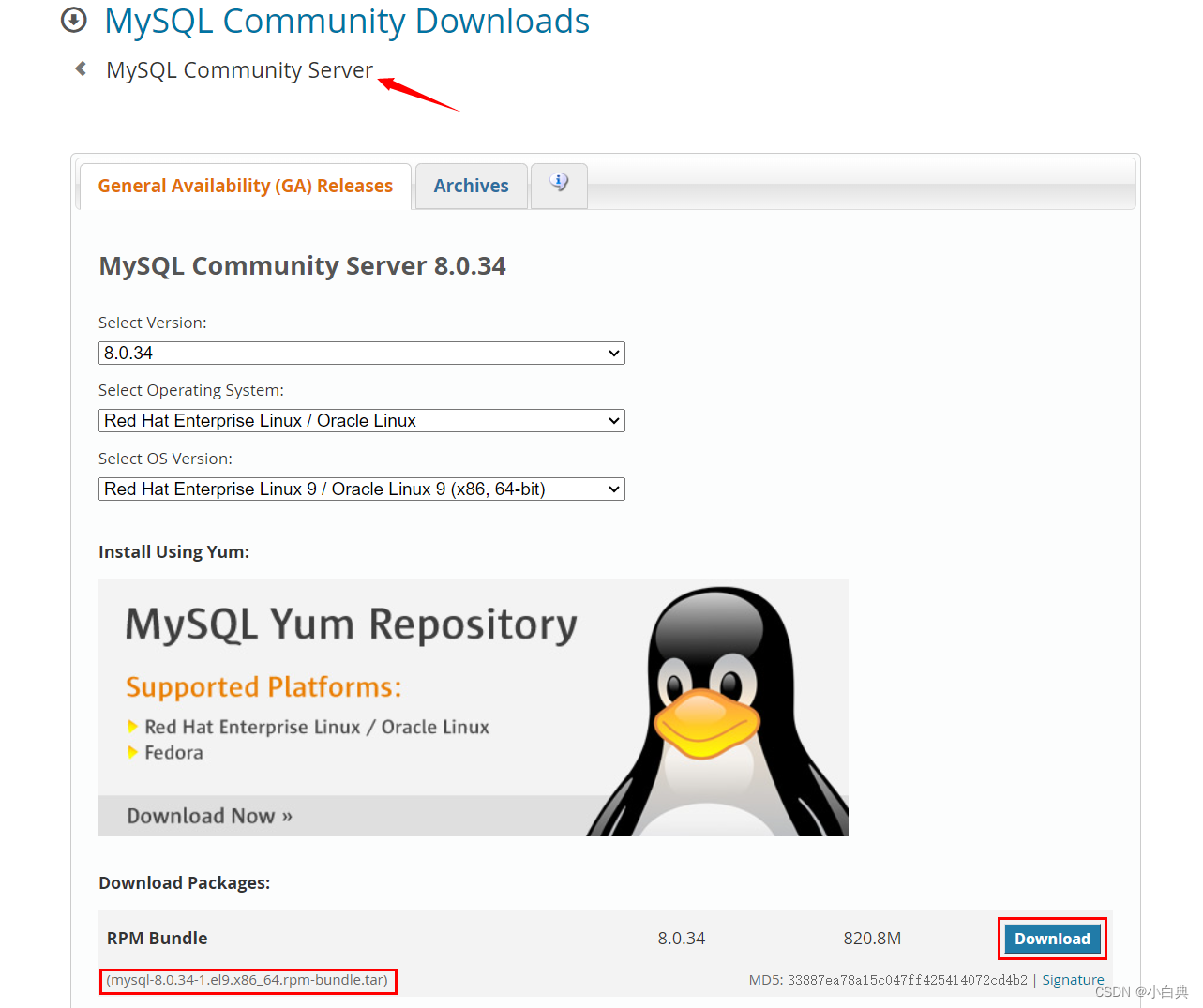Click the penguin image in the Yum banner
The width and height of the screenshot is (1203, 1008).
pos(717,711)
